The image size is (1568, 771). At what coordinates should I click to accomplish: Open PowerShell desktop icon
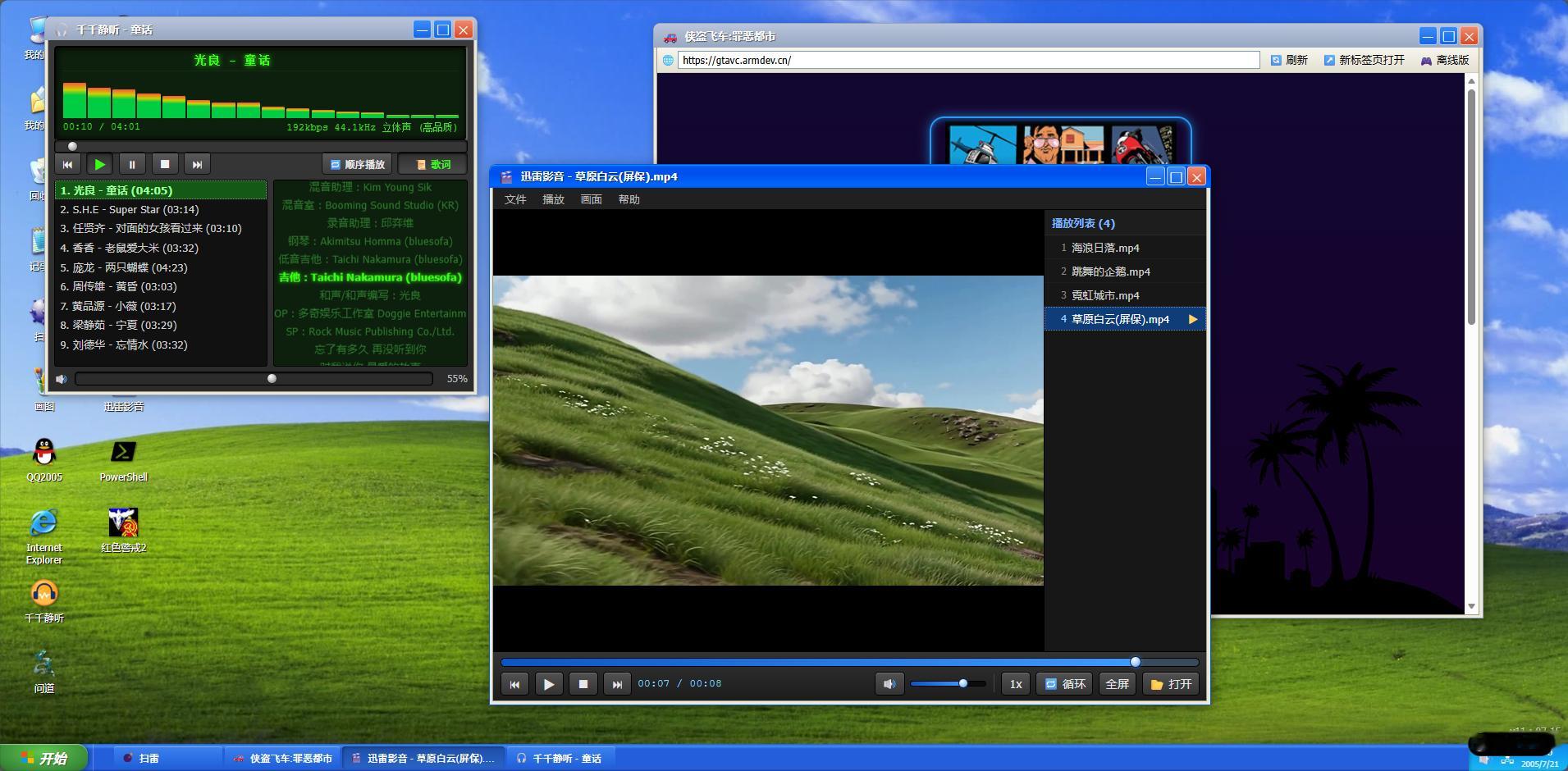click(x=123, y=459)
